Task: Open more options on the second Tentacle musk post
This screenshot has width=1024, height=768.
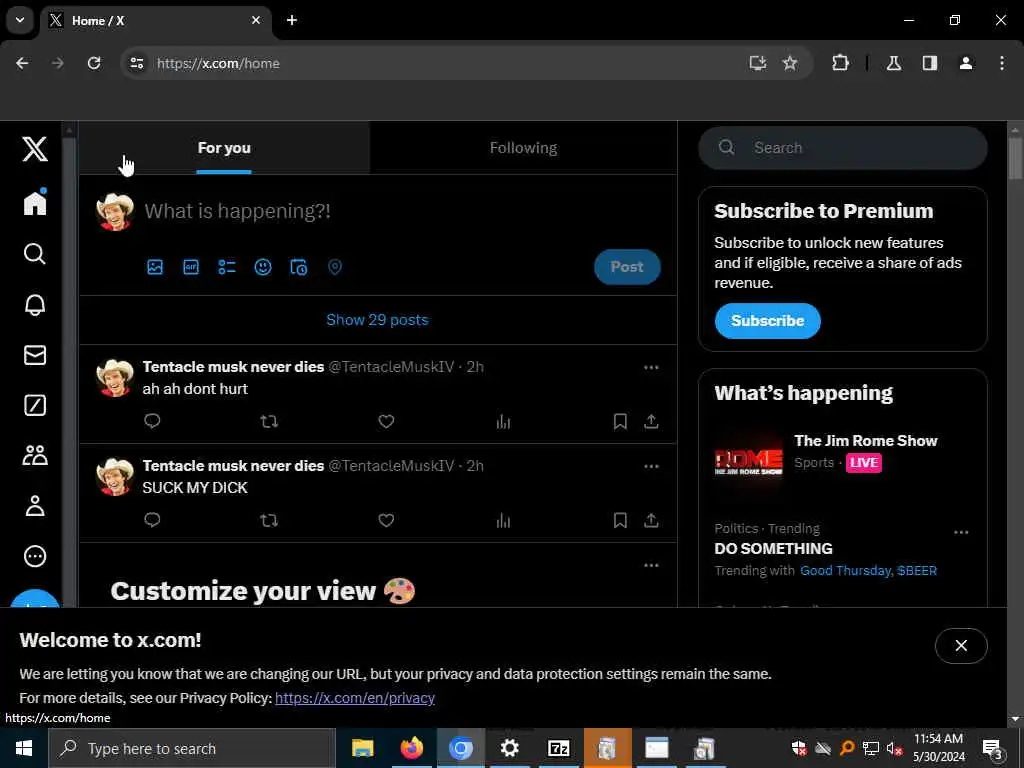Action: 651,466
